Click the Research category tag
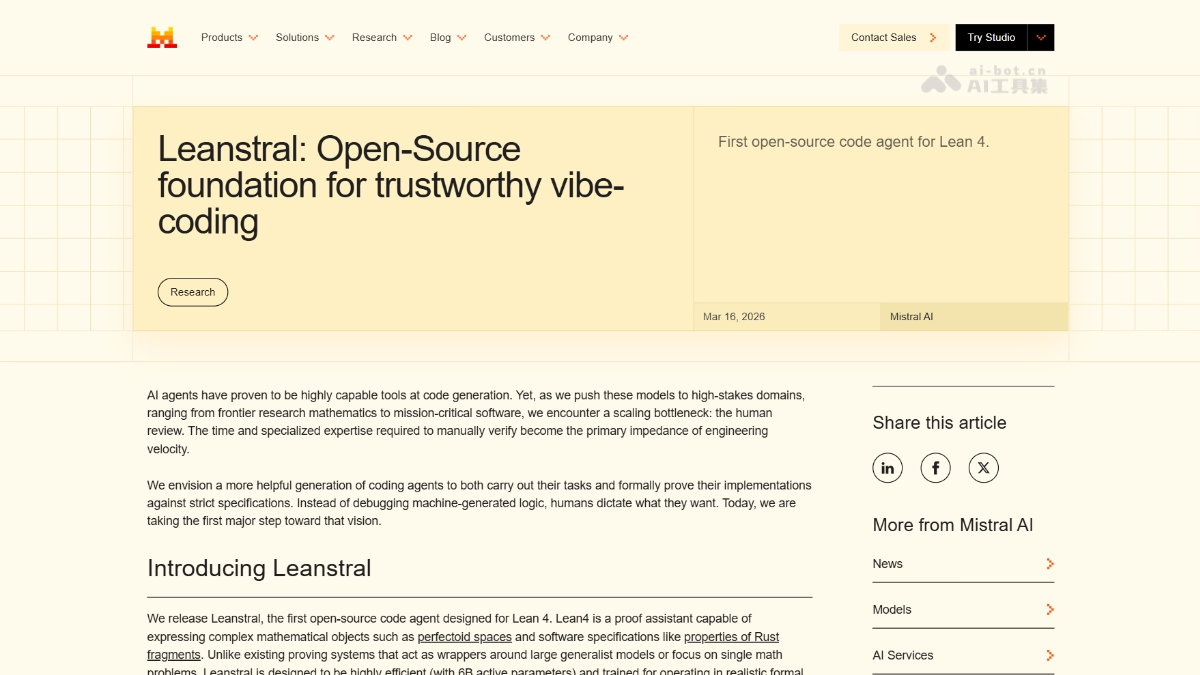Viewport: 1200px width, 675px height. click(193, 292)
